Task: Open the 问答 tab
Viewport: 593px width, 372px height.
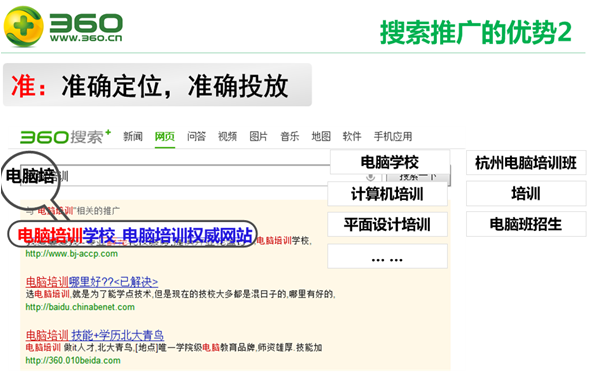Action: [196, 136]
